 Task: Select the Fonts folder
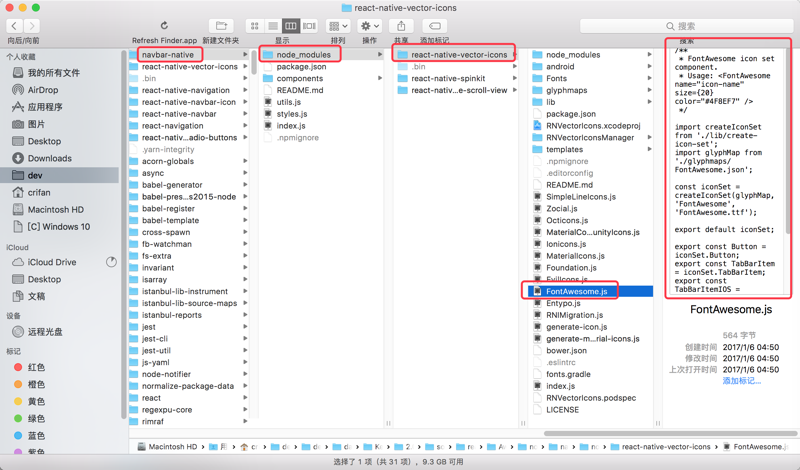(x=556, y=79)
